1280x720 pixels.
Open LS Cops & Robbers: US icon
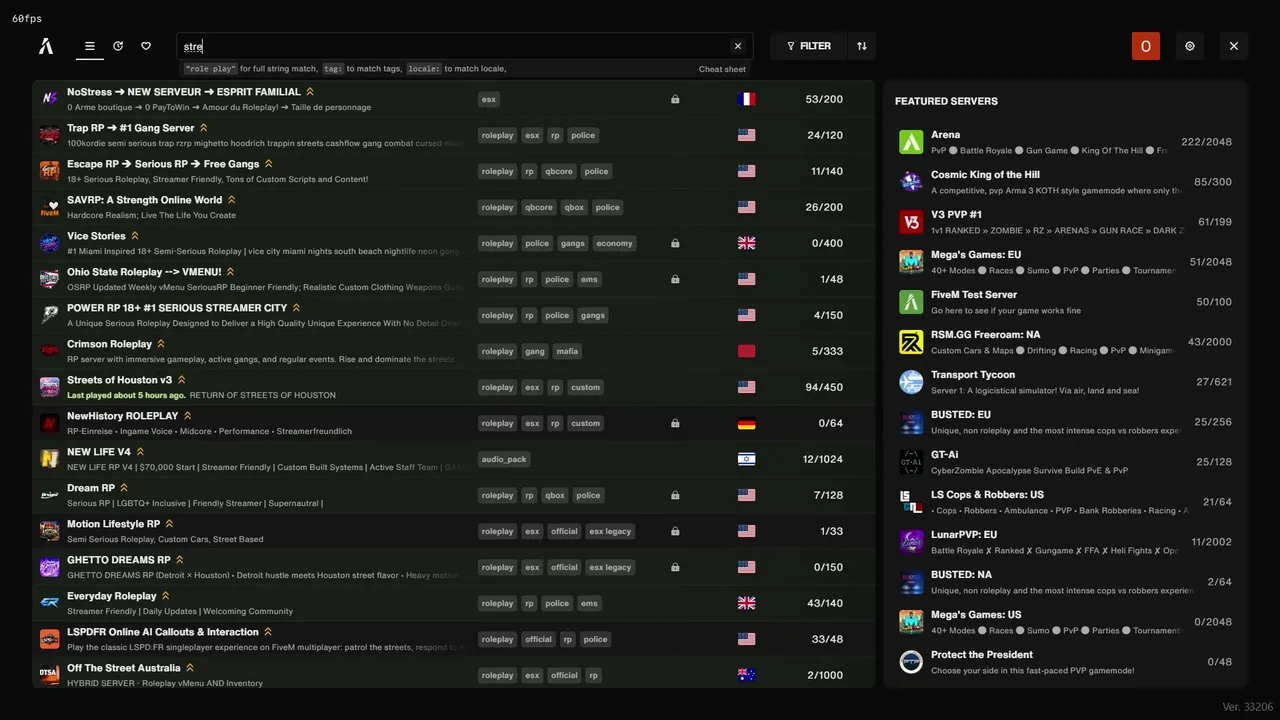click(911, 502)
